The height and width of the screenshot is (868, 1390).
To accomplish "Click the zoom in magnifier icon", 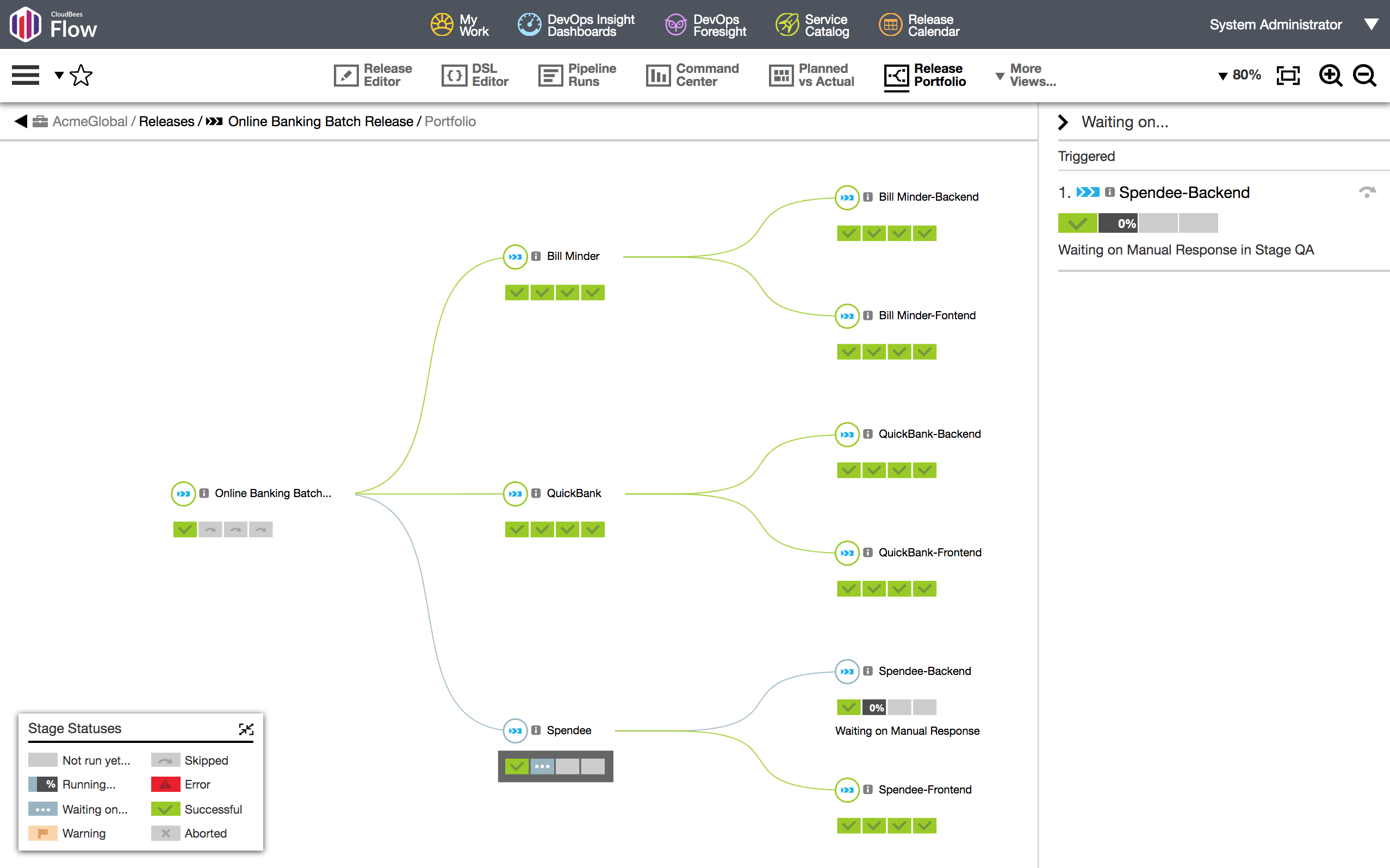I will [1330, 75].
